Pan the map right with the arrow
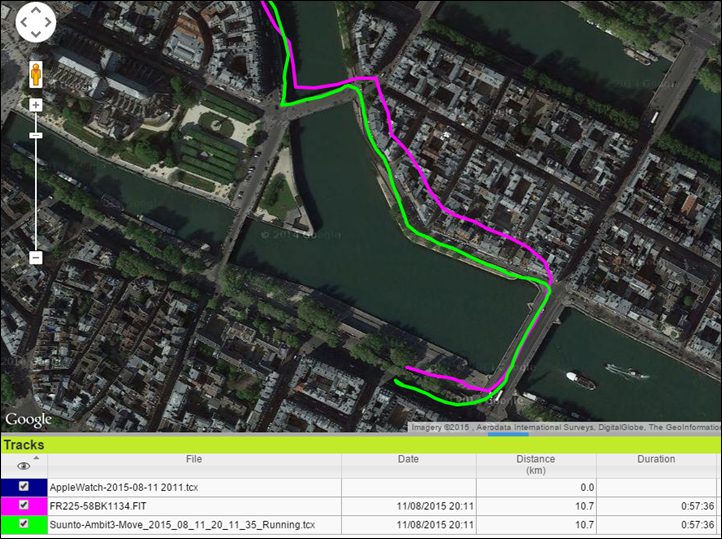This screenshot has width=722, height=539. point(50,23)
